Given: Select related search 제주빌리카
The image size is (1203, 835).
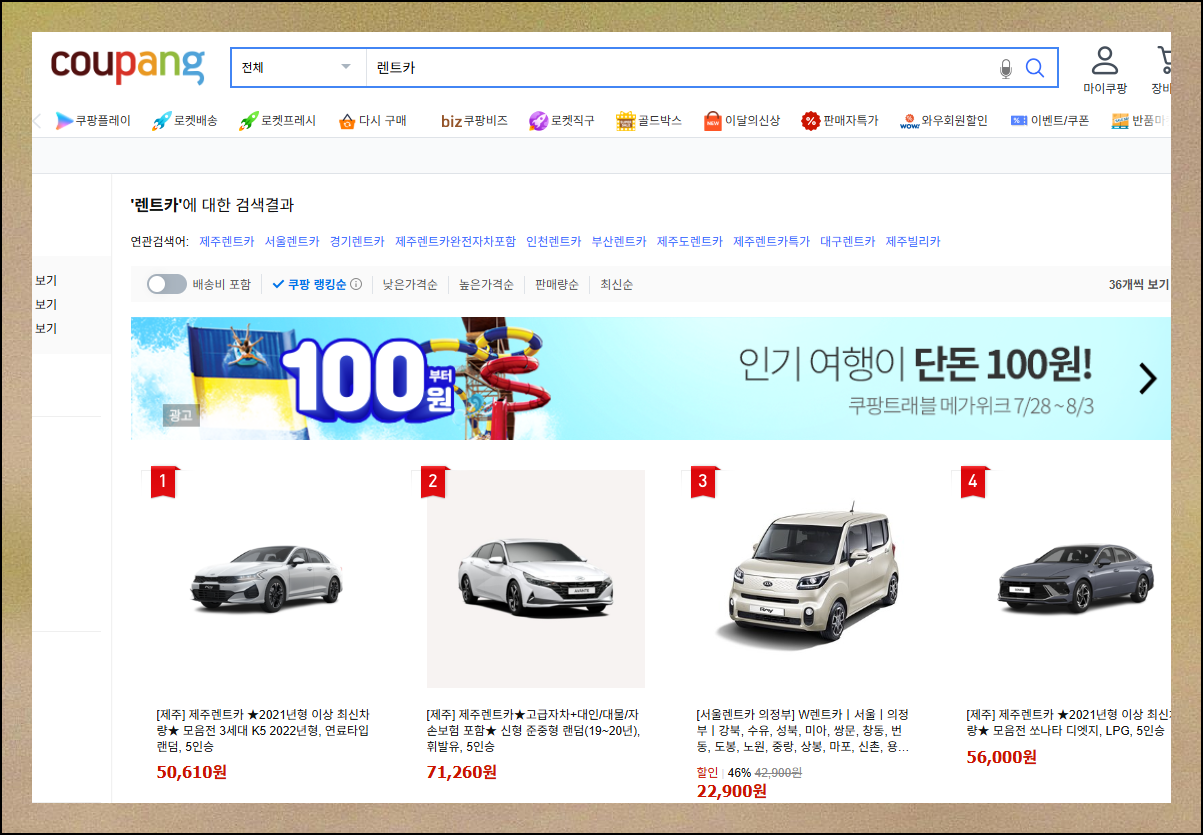Looking at the screenshot, I should tap(913, 242).
